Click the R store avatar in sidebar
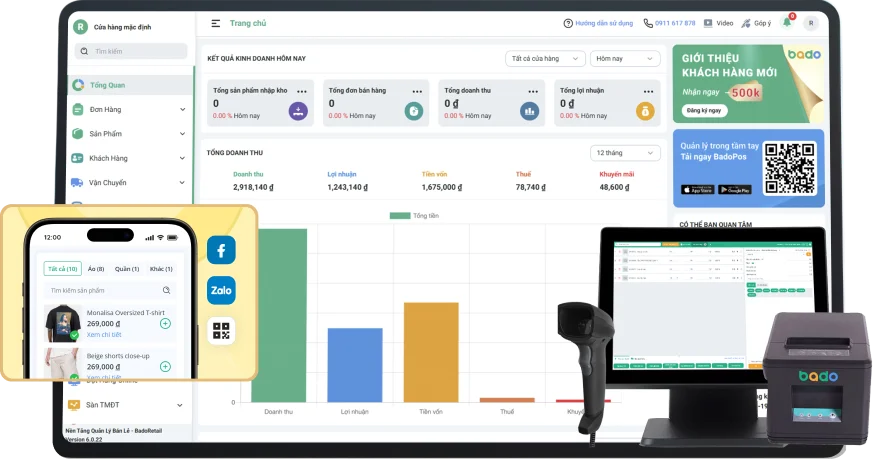Screen dimensions: 878x460 pyautogui.click(x=81, y=27)
